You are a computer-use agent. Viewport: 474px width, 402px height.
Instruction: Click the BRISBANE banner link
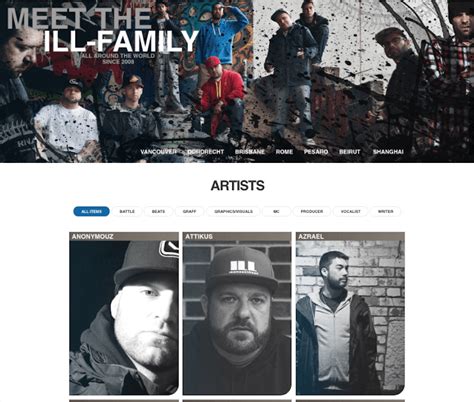coord(250,152)
